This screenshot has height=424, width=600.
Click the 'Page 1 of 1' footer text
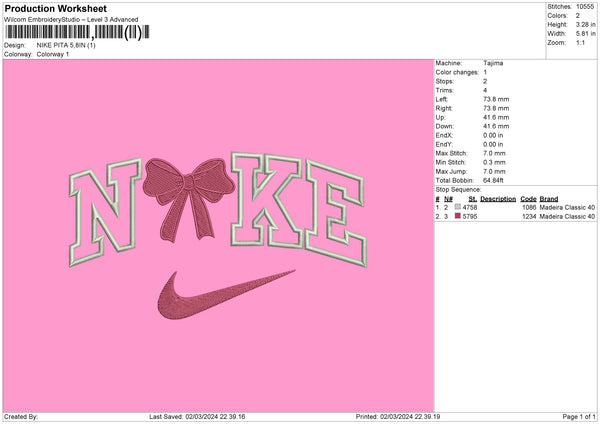click(x=579, y=417)
